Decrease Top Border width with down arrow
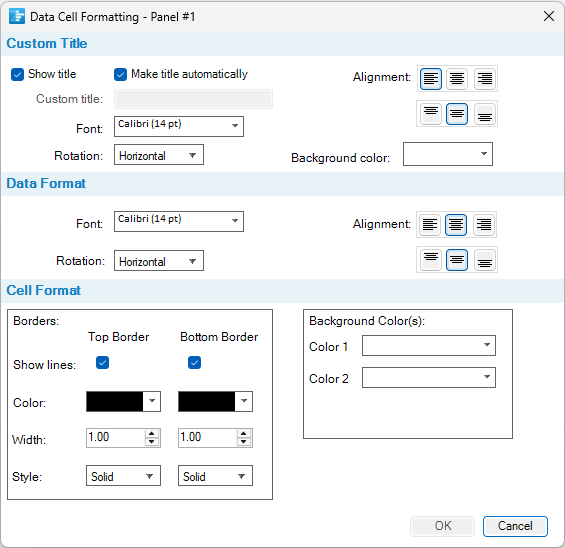Image resolution: width=565 pixels, height=548 pixels. tap(152, 442)
